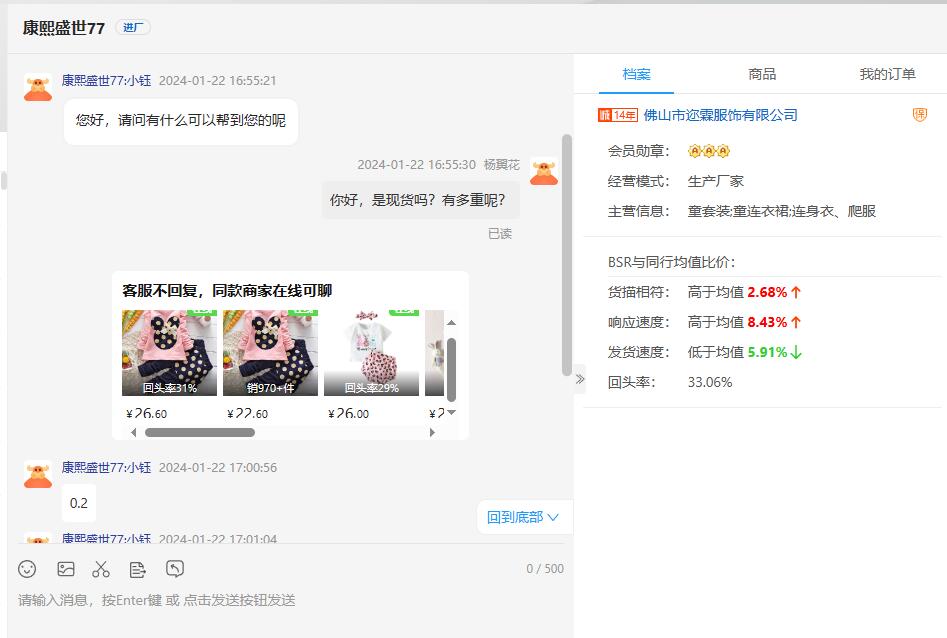Click the 进厂 button beside shop name
Screen dimensions: 947x638
[x=133, y=27]
